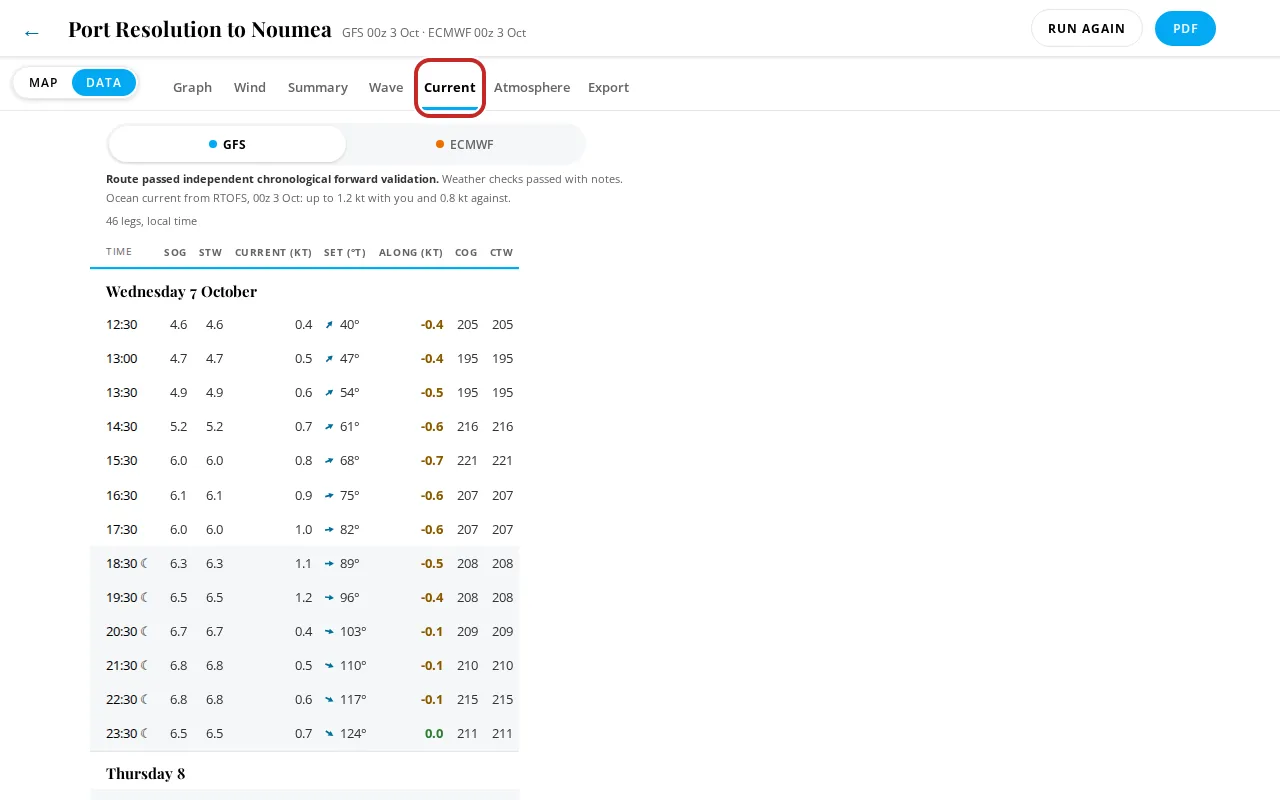Click the 0.0 along value at 23:30
The image size is (1280, 800).
[434, 734]
